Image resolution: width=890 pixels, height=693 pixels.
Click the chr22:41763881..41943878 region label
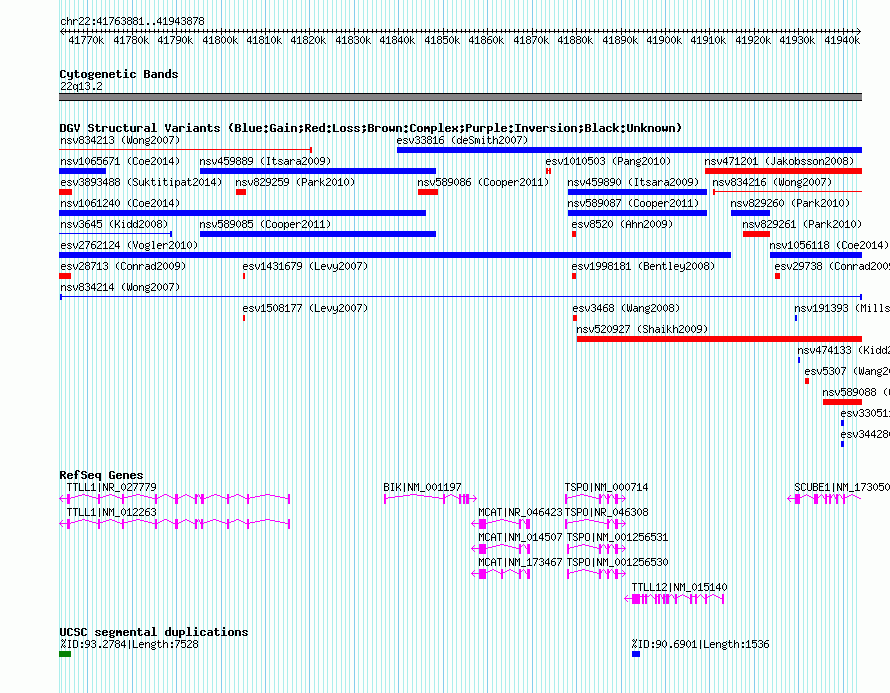132,21
